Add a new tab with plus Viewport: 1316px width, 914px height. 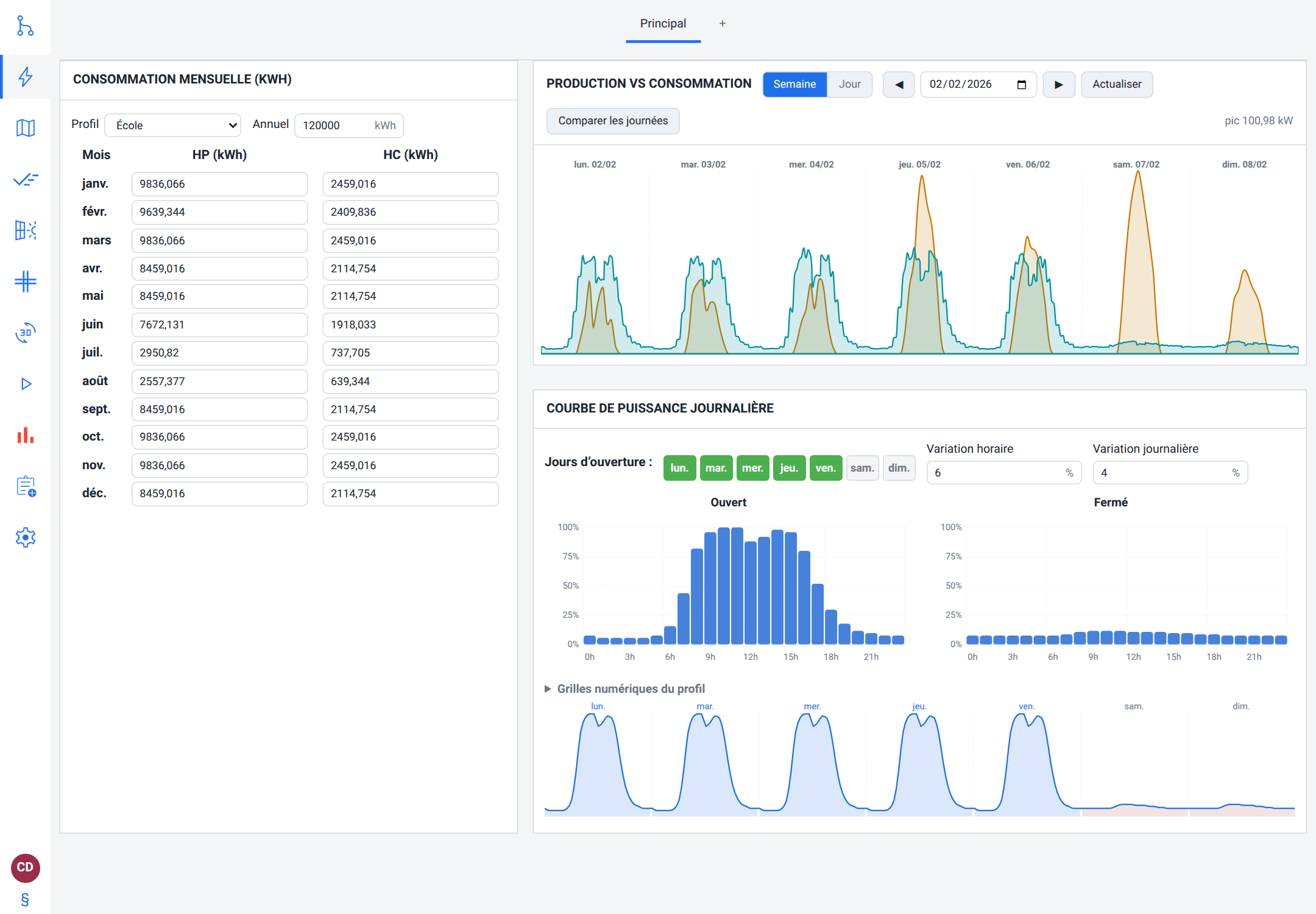click(723, 24)
